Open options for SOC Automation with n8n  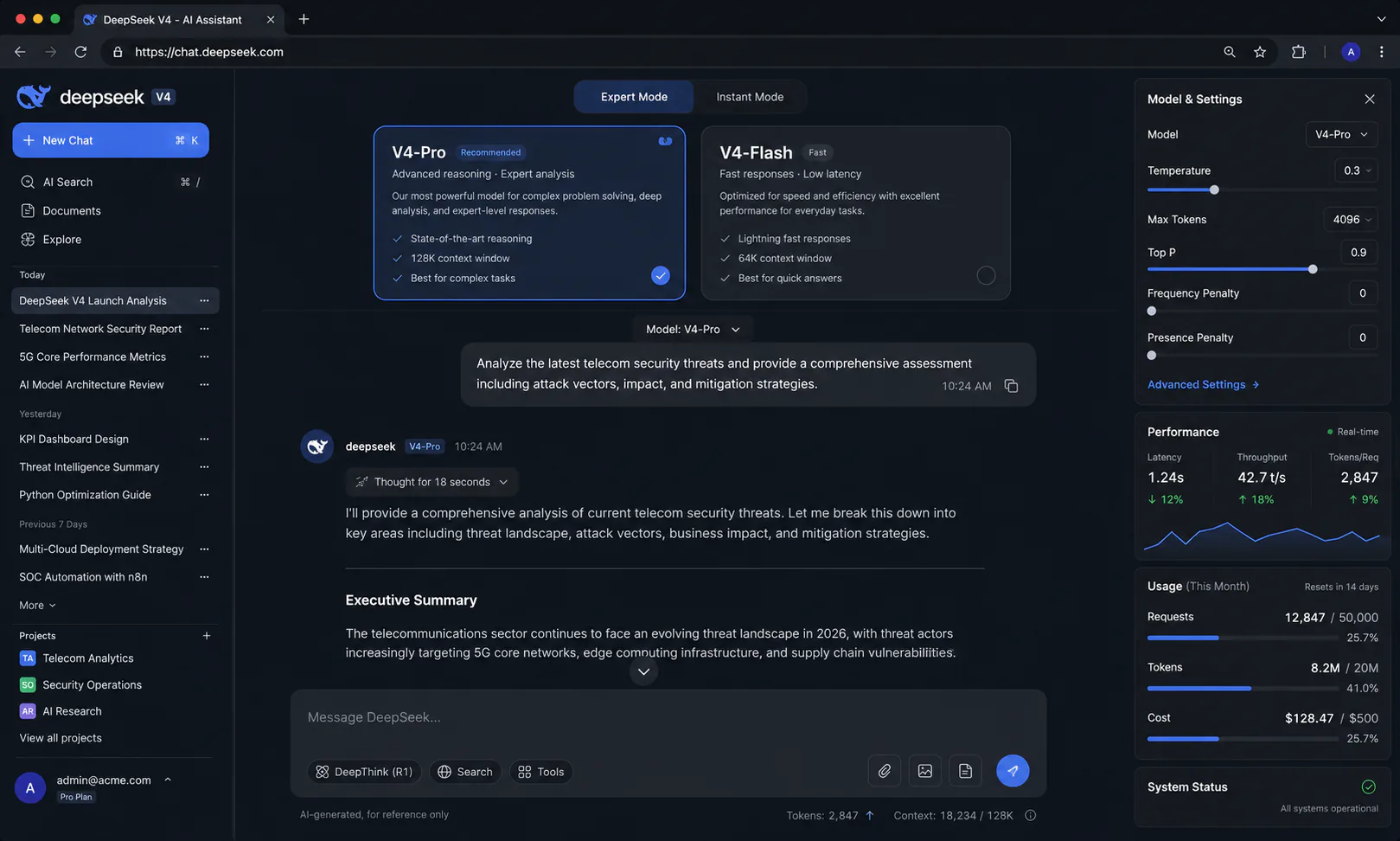[x=204, y=577]
